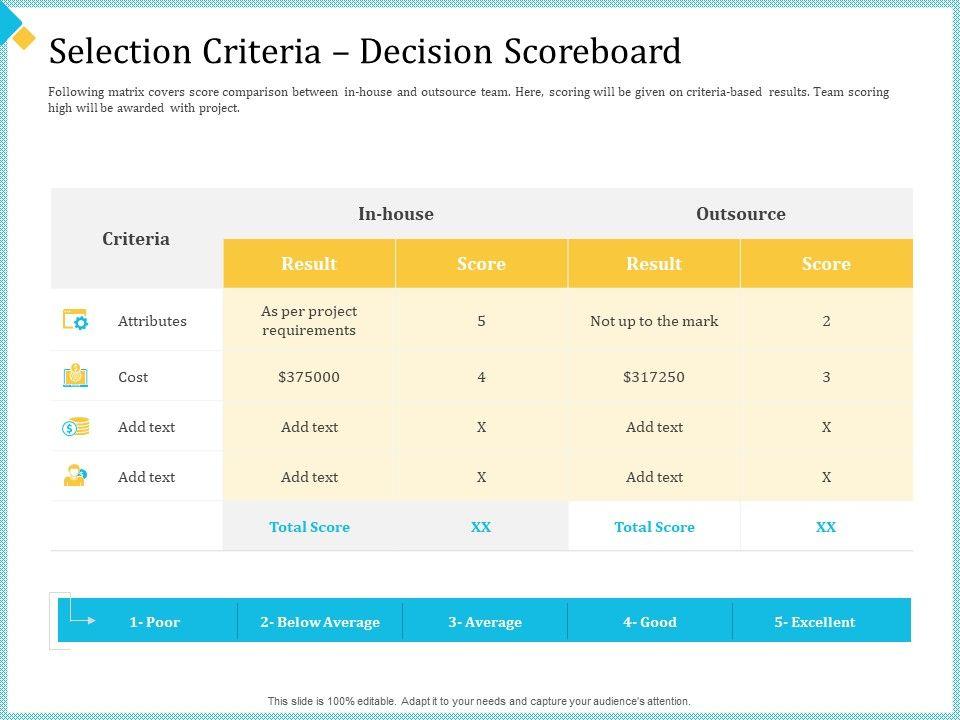The image size is (960, 720).
Task: Click the "3- Average" legend segment
Action: [x=485, y=622]
